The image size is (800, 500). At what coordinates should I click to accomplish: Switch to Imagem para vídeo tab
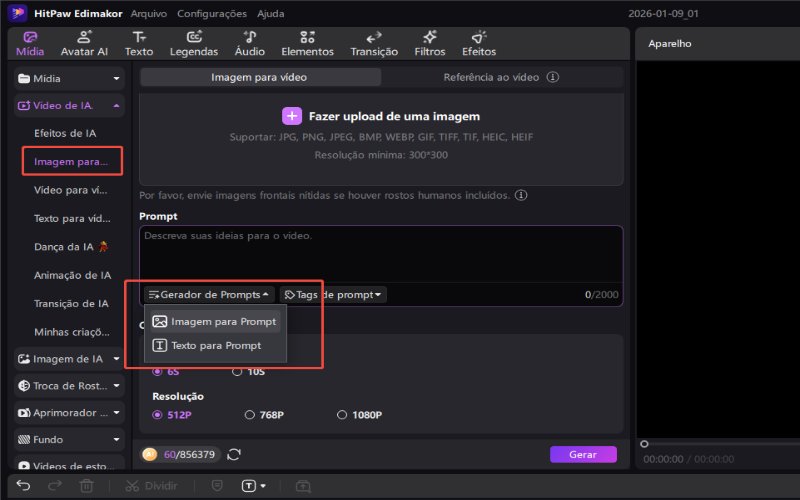point(260,77)
